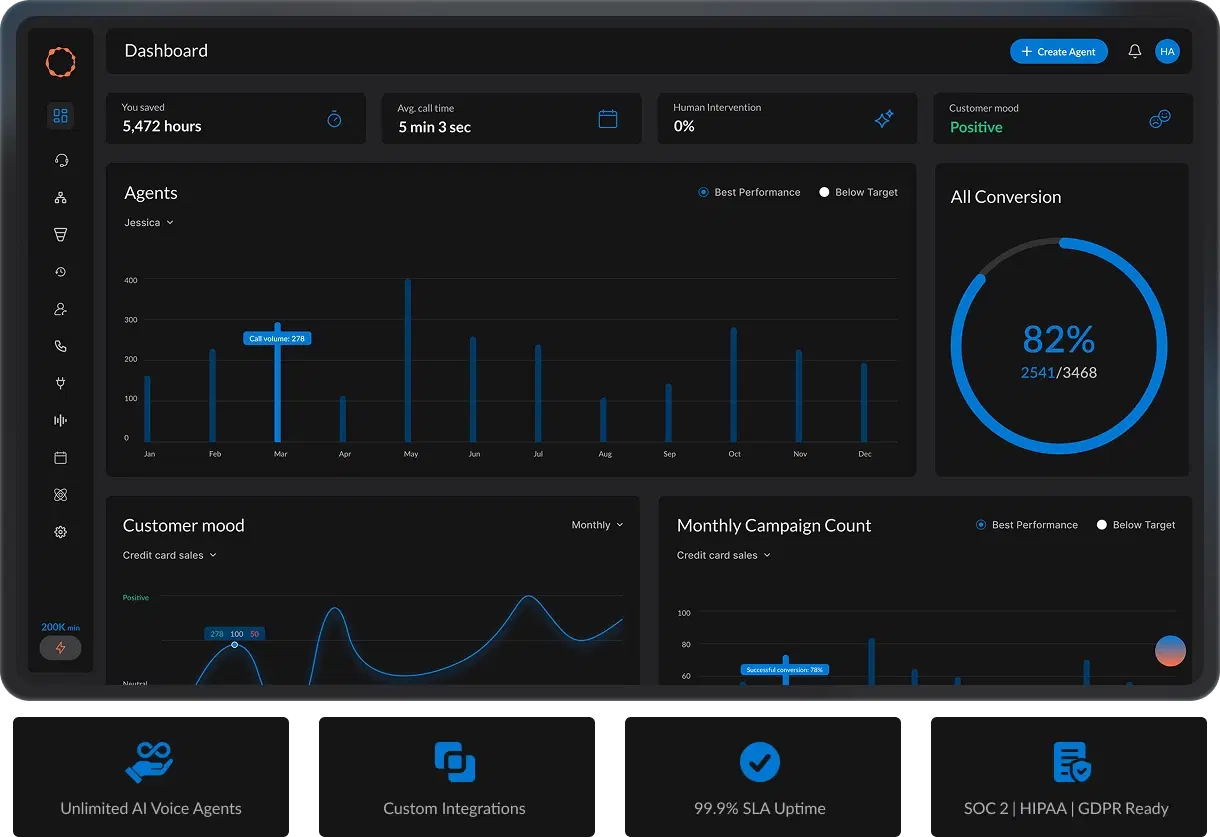This screenshot has width=1220, height=837.
Task: Click the Create Agent button
Action: click(1059, 51)
